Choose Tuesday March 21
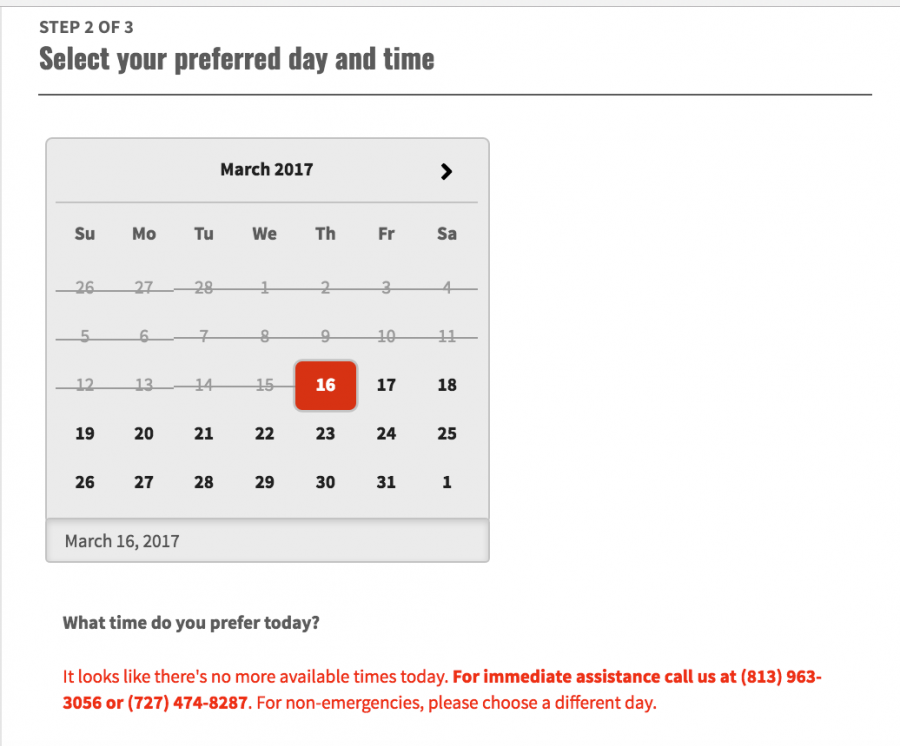The height and width of the screenshot is (746, 900). tap(204, 433)
